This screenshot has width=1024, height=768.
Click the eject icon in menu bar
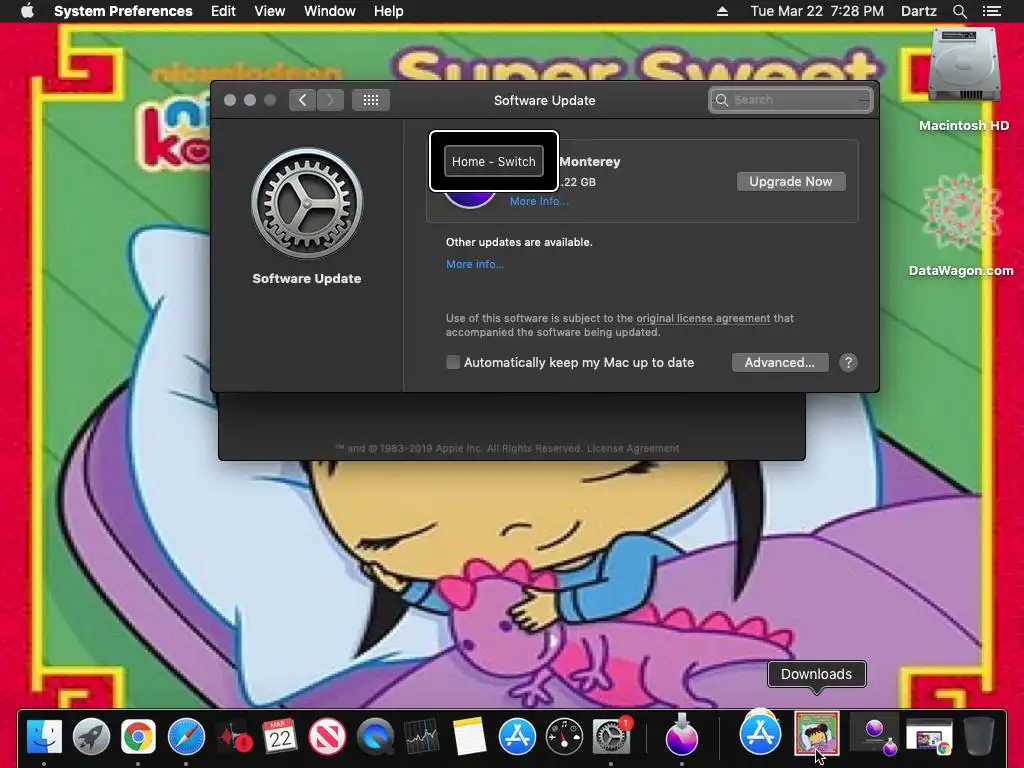pos(722,11)
